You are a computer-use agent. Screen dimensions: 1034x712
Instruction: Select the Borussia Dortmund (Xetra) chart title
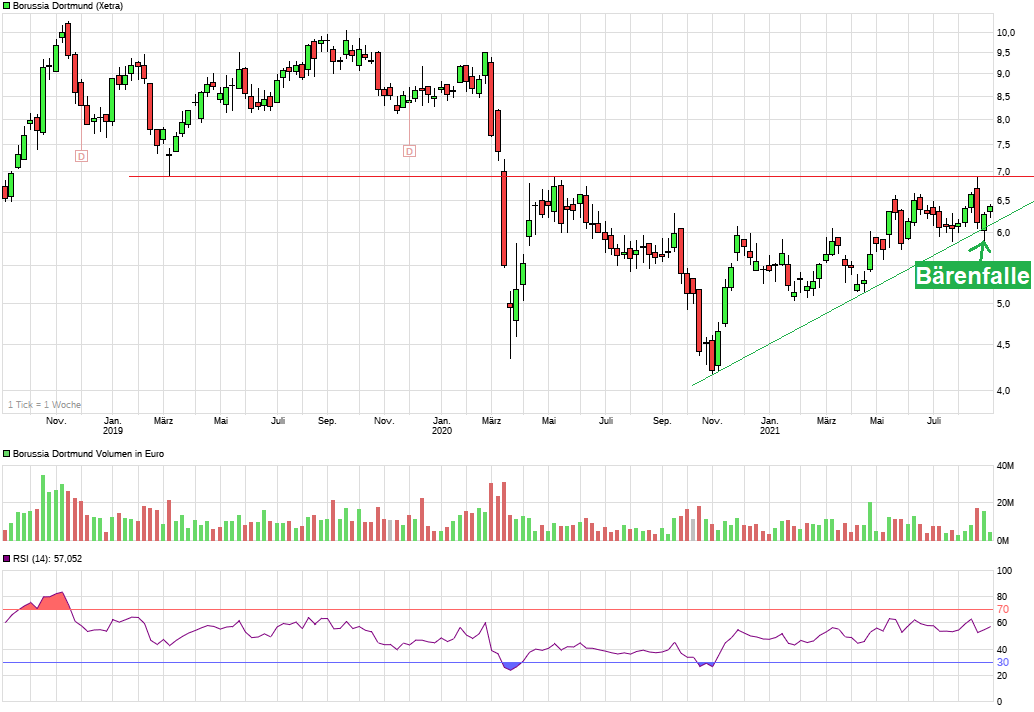point(68,6)
